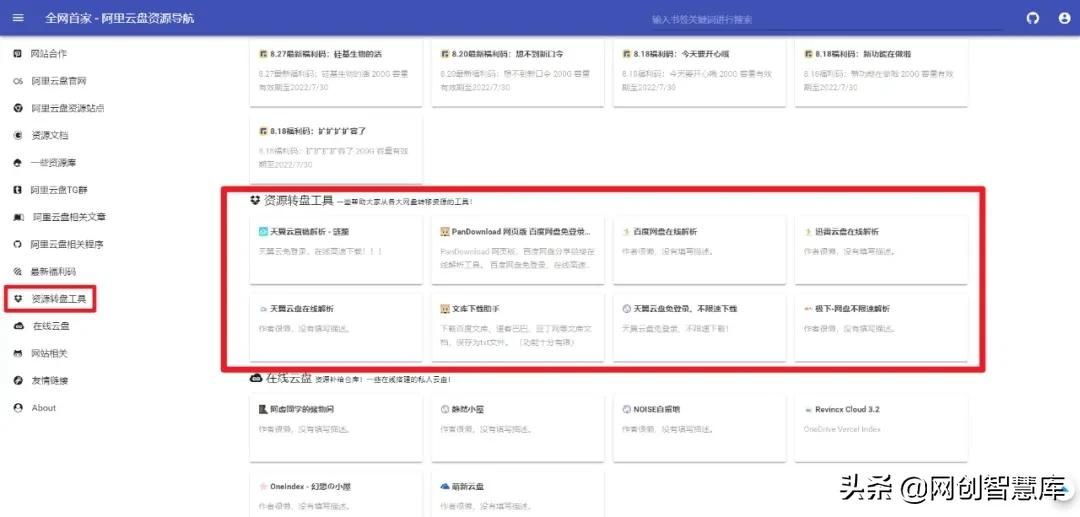Select 阿里云盘资源站点 in the sidebar
Viewport: 1080px width, 517px height.
click(x=68, y=108)
